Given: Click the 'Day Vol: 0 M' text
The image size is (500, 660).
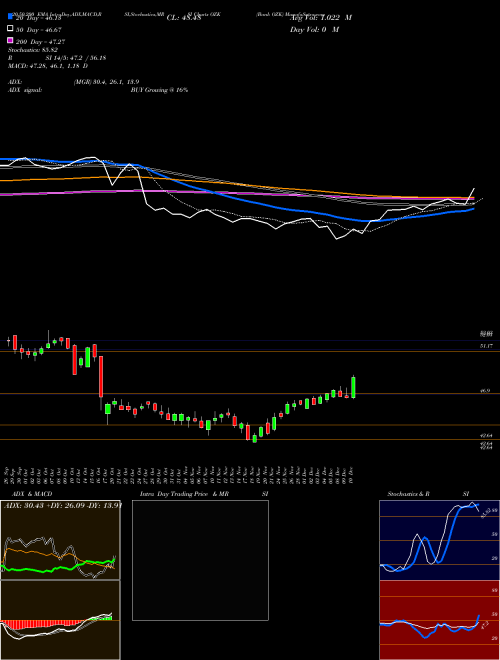Looking at the screenshot, I should [x=314, y=29].
